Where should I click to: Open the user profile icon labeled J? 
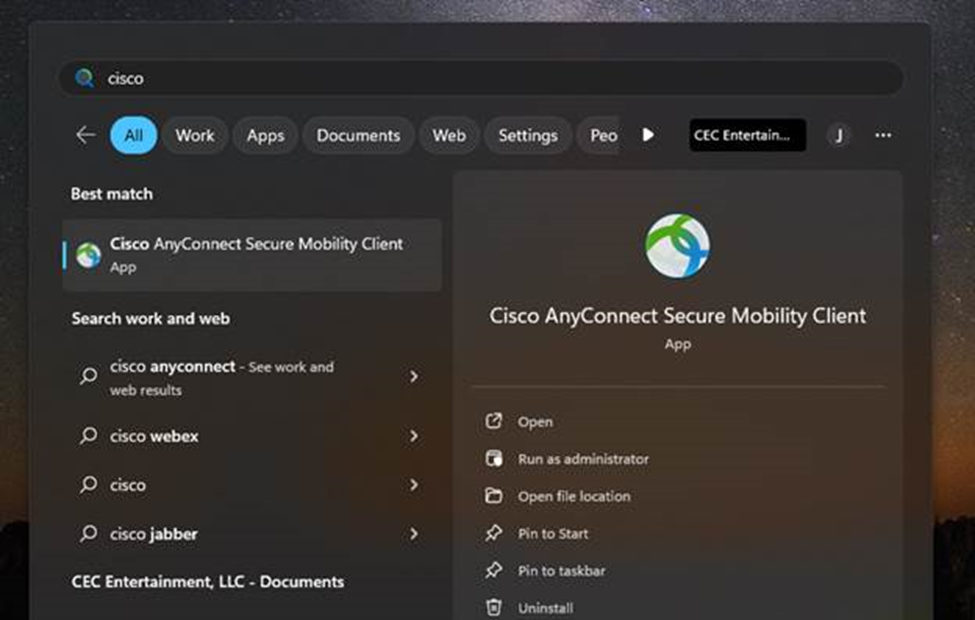[x=838, y=135]
